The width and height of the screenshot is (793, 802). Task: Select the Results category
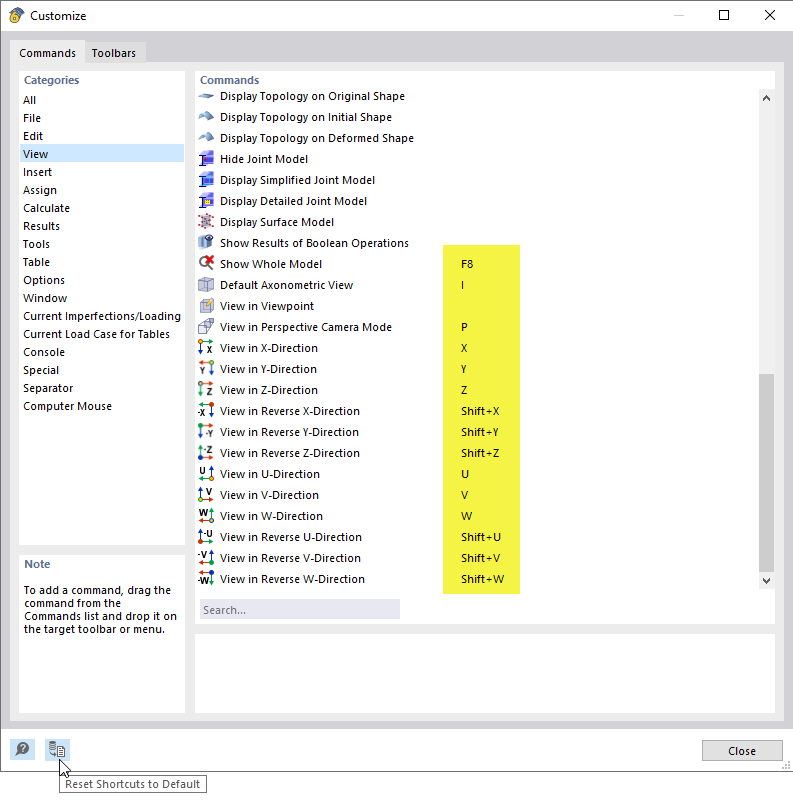[x=102, y=226]
